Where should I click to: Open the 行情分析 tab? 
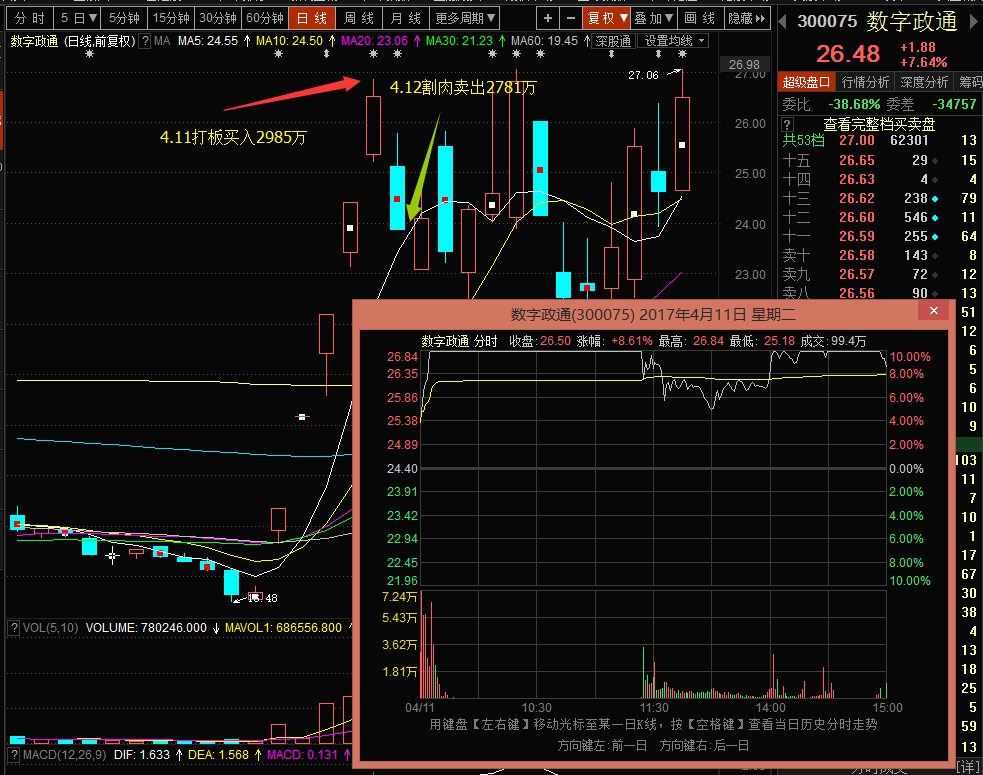(865, 82)
